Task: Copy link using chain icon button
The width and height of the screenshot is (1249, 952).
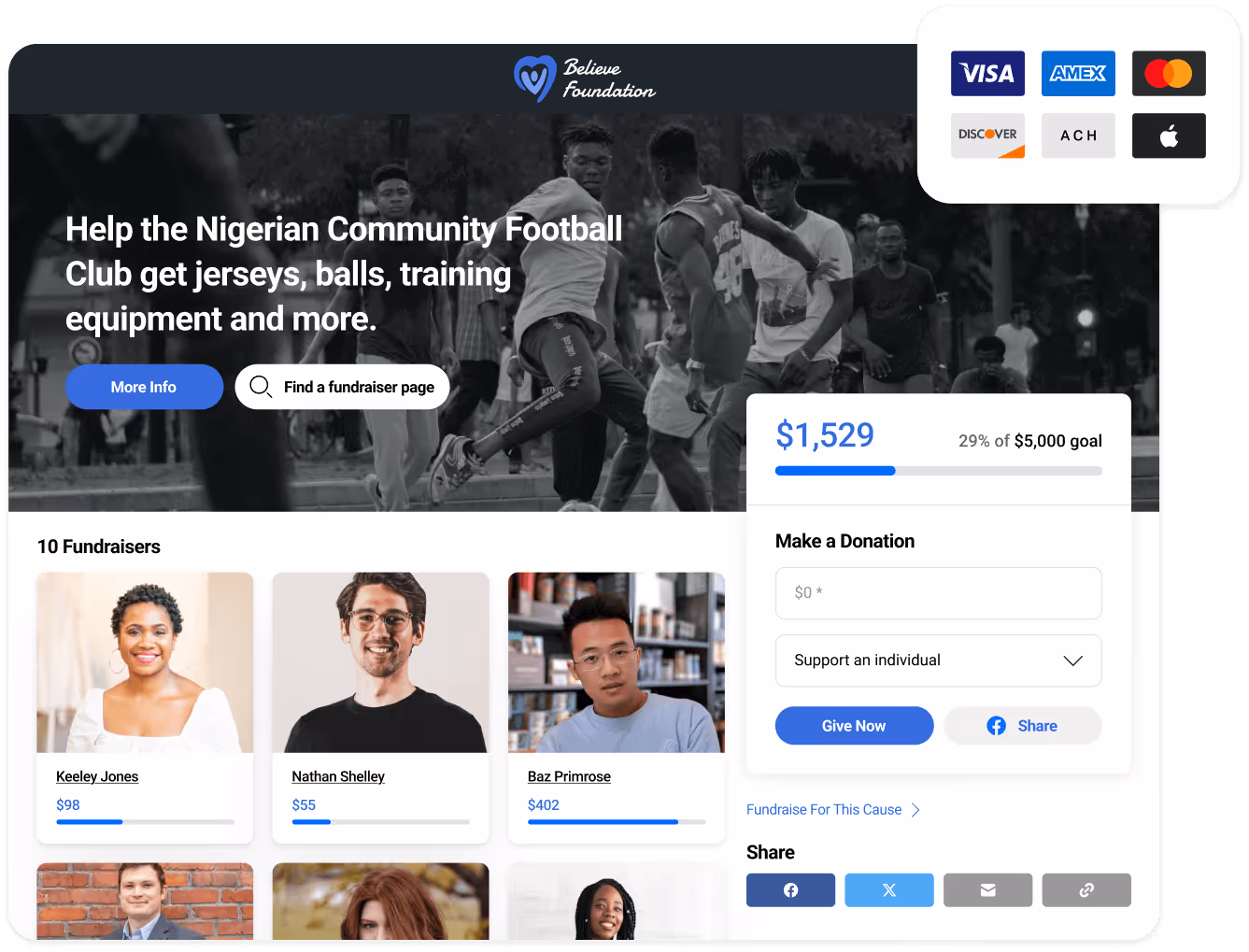Action: pos(1086,890)
